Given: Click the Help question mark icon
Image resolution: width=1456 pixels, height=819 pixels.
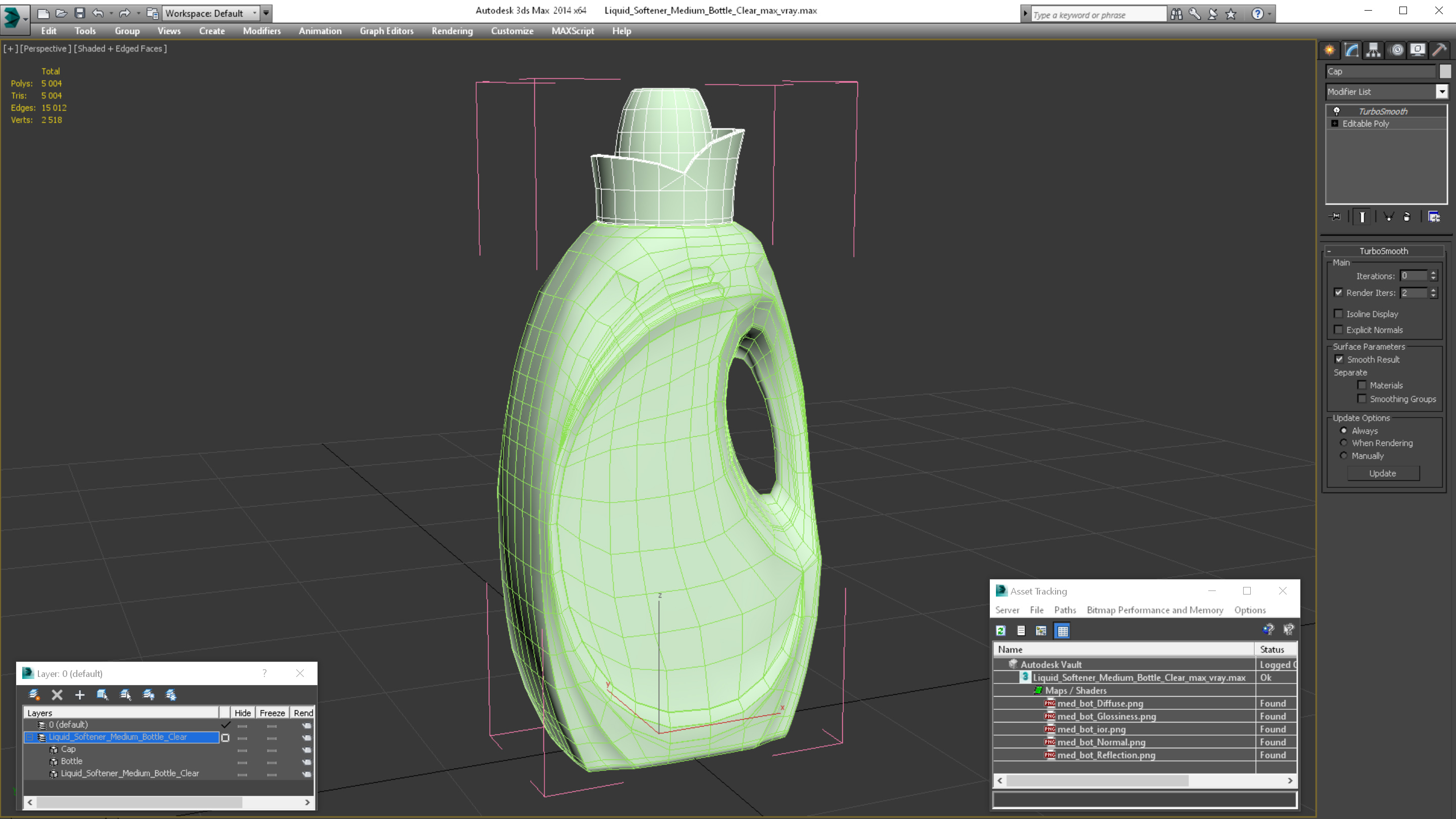Looking at the screenshot, I should coord(1258,14).
